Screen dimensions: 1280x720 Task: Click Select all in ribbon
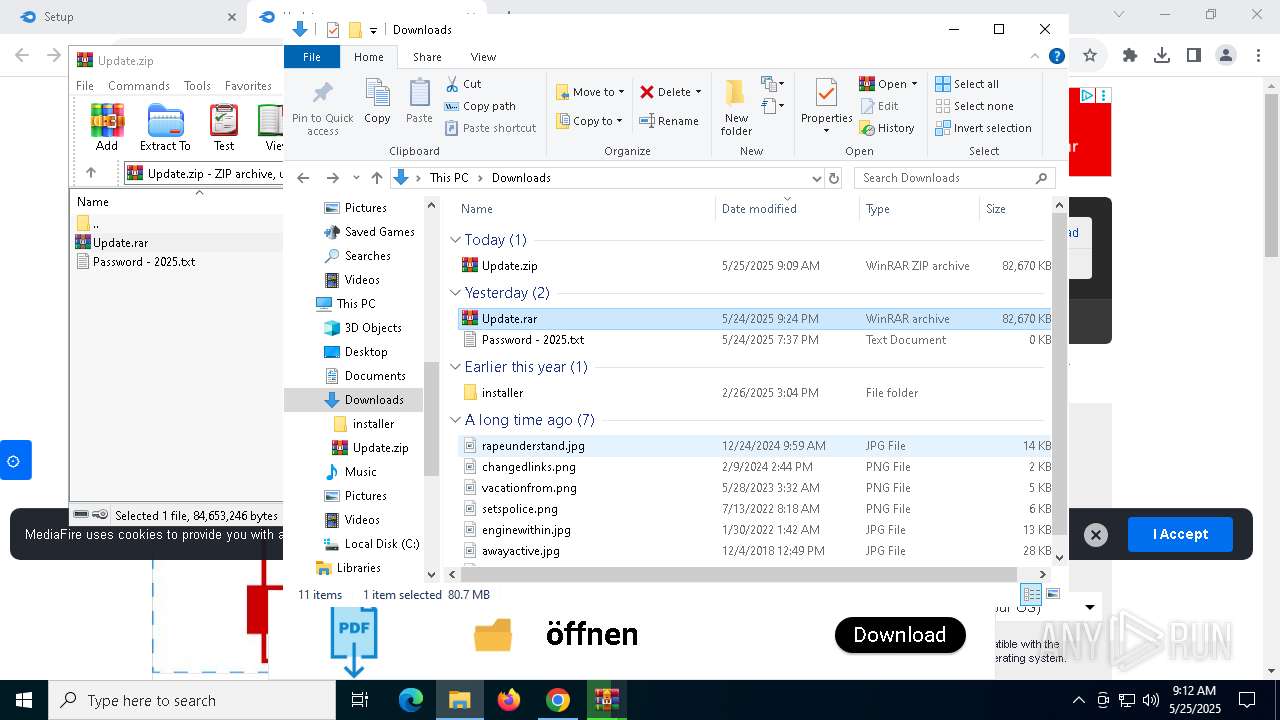tap(967, 84)
